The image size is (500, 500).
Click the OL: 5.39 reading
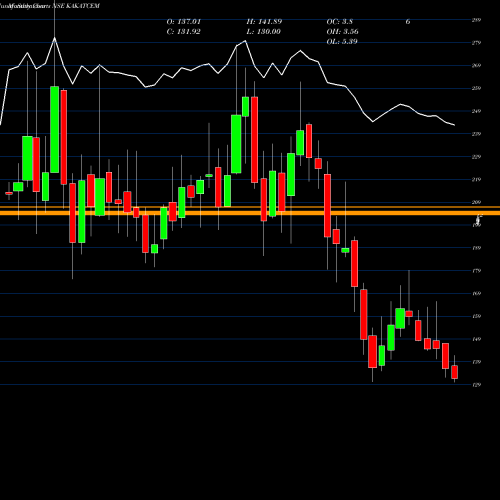(342, 42)
